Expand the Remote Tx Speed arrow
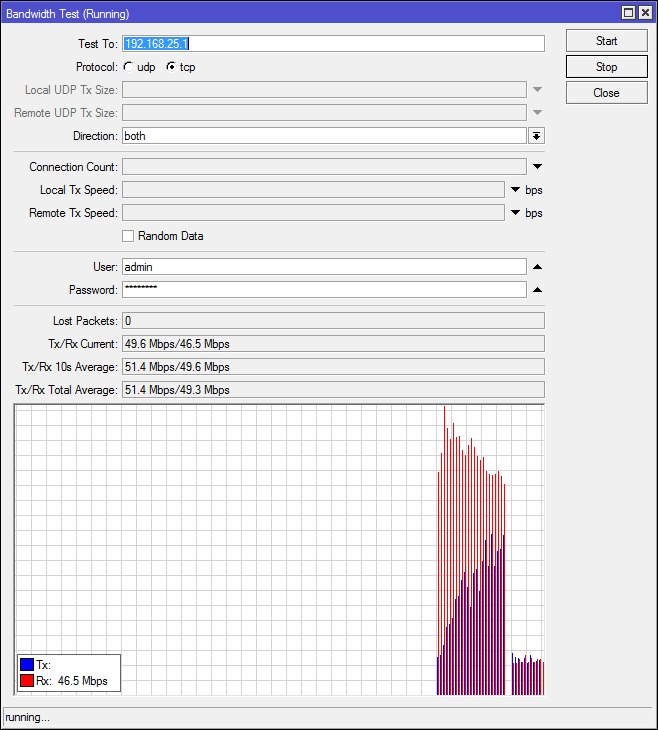Viewport: 658px width, 730px height. point(515,213)
